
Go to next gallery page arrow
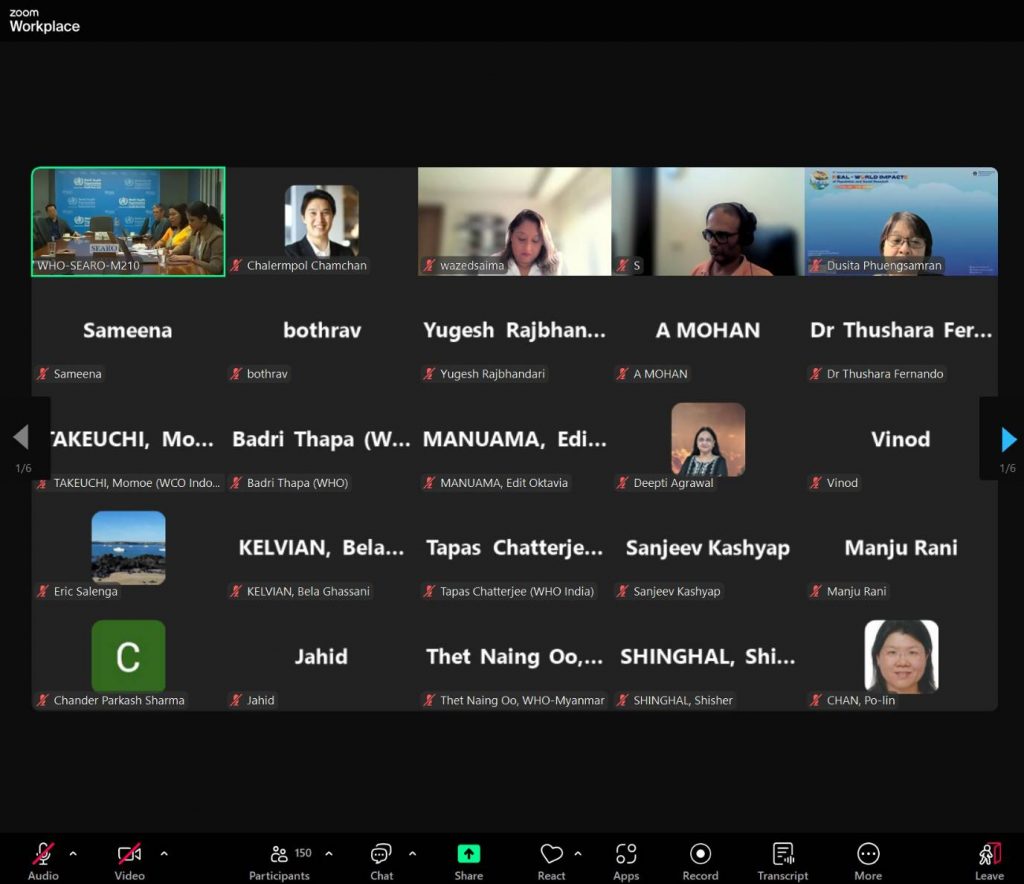coord(1008,439)
